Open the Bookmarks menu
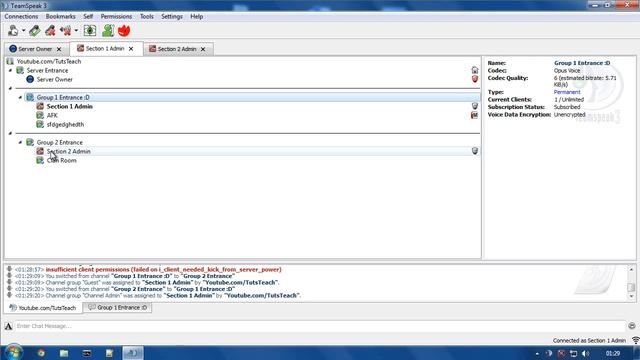The image size is (640, 360). [x=60, y=16]
